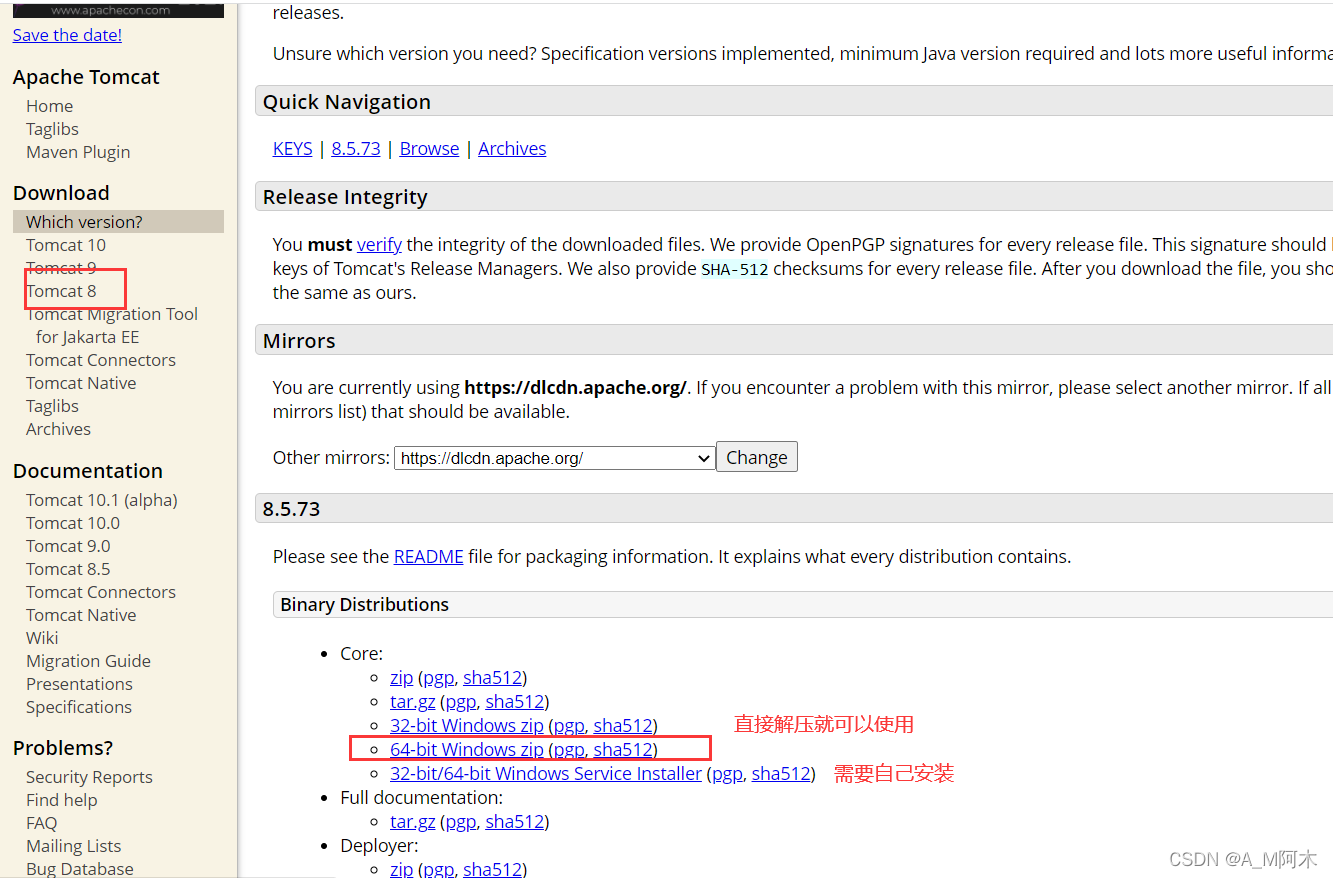
Task: Open pgp for 32-bit Windows zip
Action: [569, 726]
